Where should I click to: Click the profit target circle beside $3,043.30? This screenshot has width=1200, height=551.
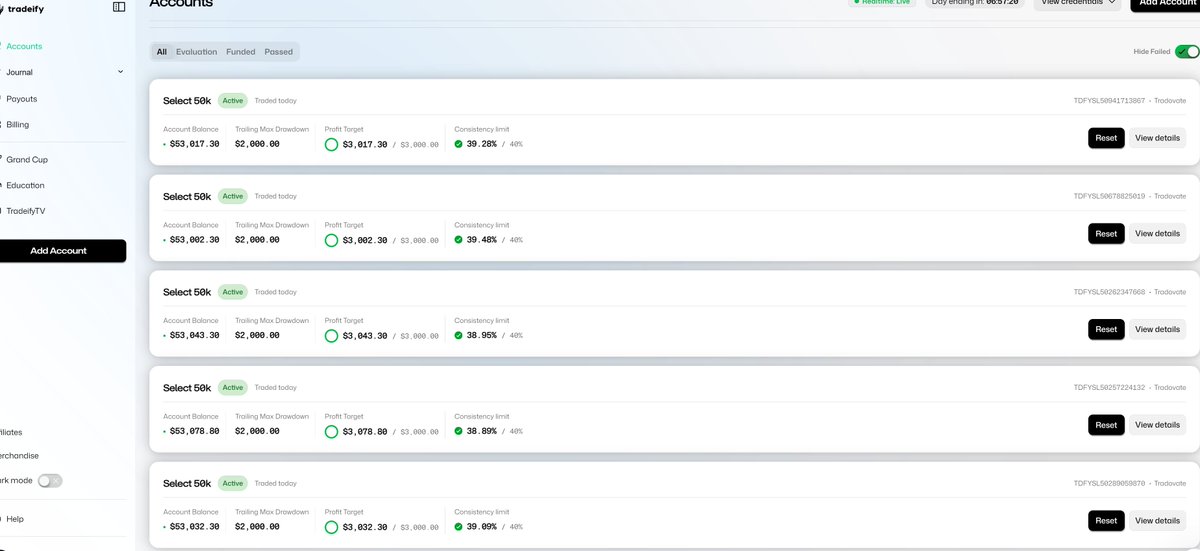(332, 336)
